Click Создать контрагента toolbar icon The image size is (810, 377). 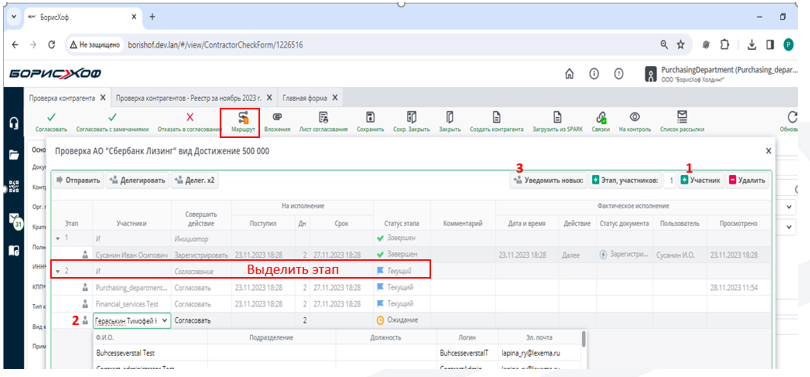496,117
